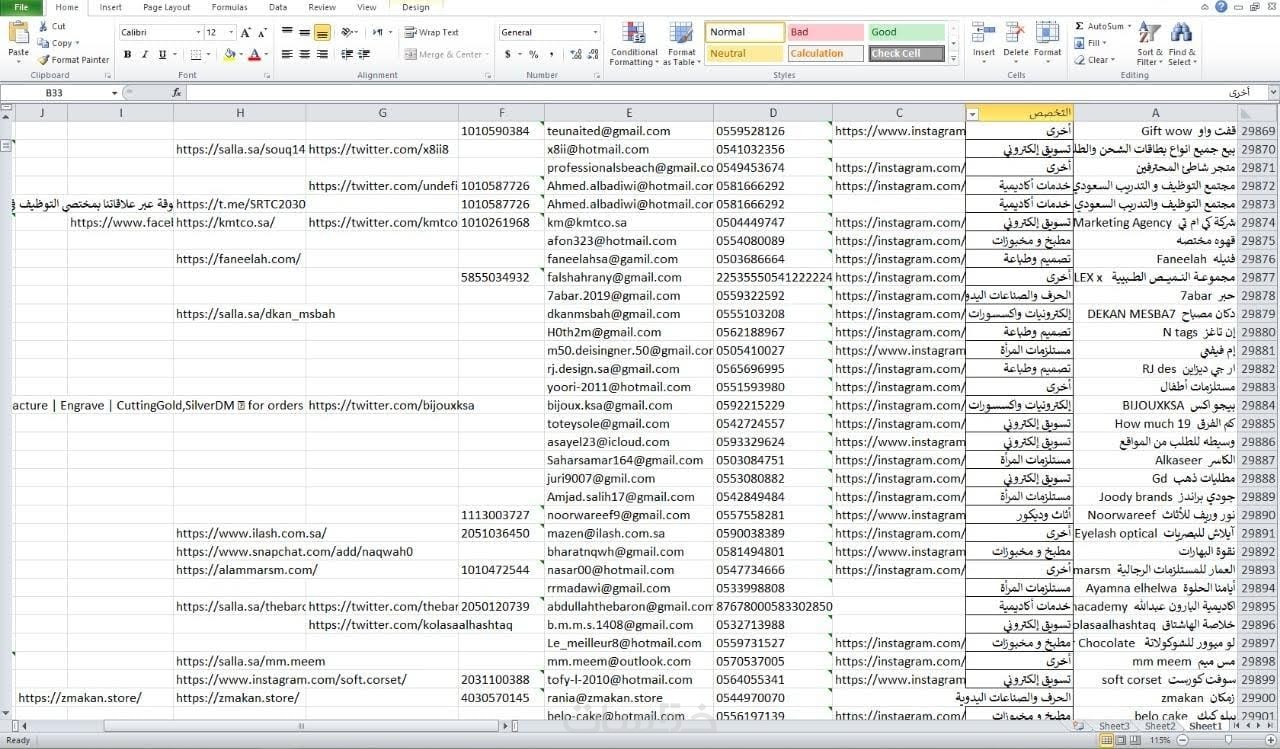Viewport: 1280px width, 749px height.
Task: Open the Conditional Formatting menu
Action: click(633, 44)
